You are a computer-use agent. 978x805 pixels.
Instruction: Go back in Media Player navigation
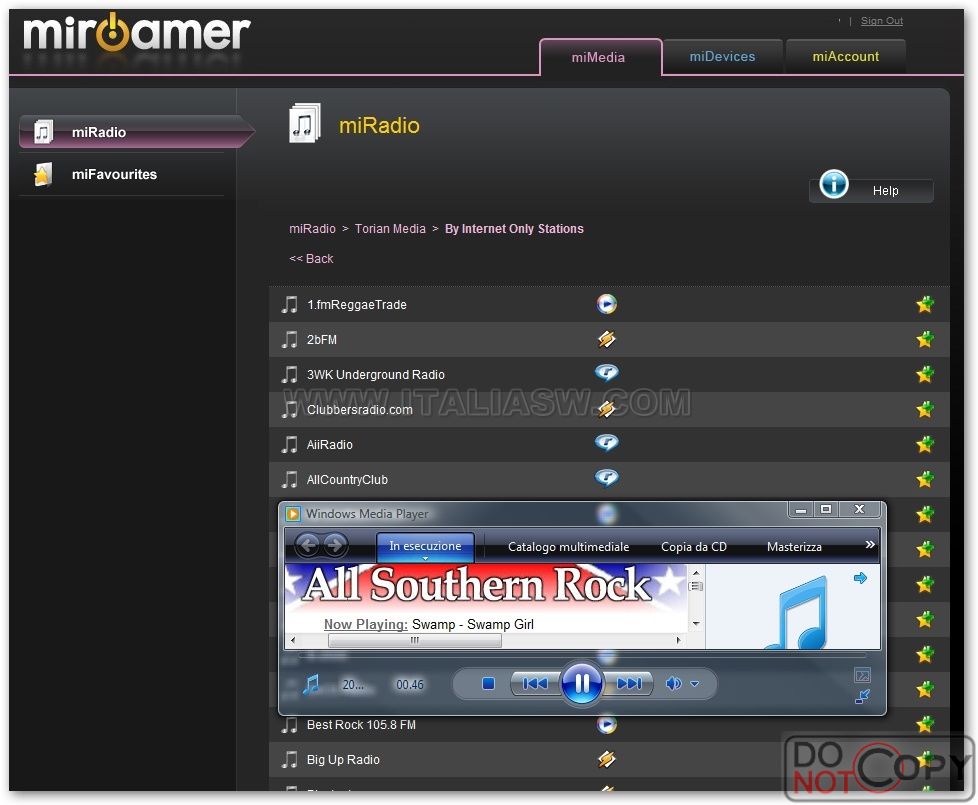[x=307, y=546]
